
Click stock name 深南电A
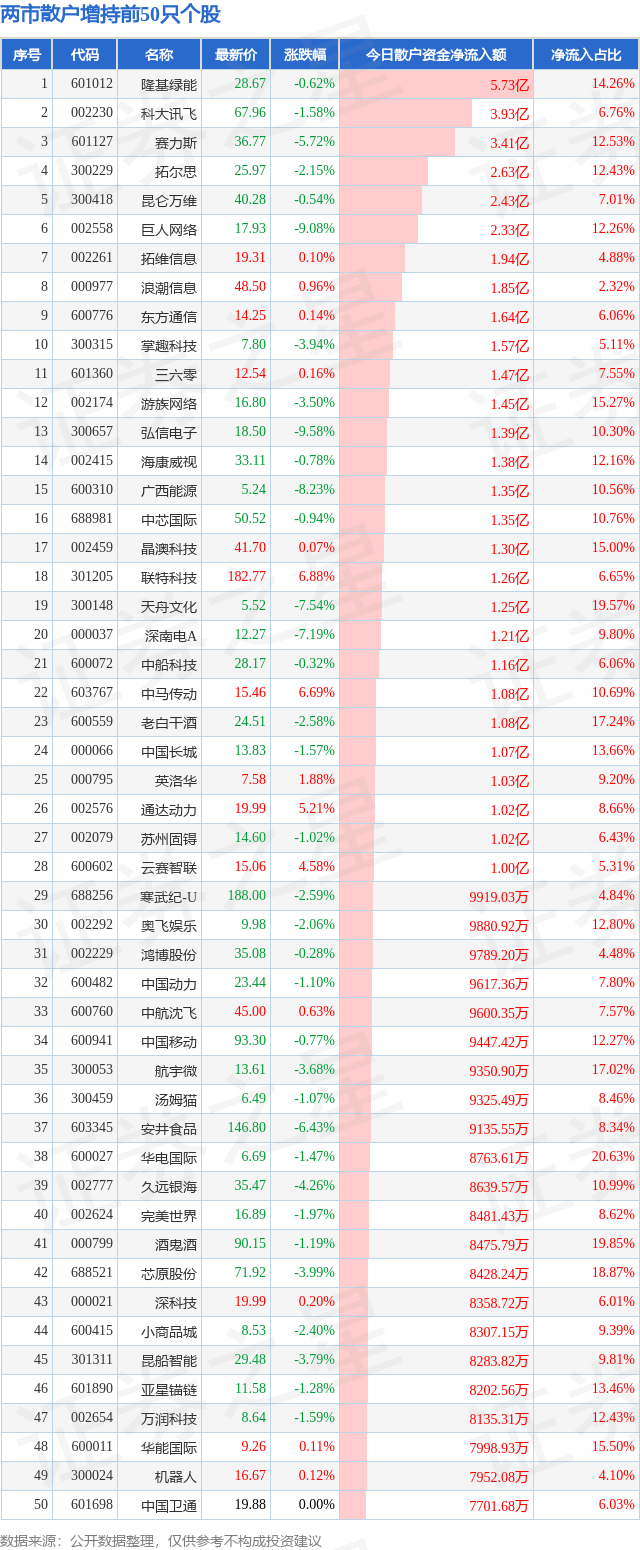(x=171, y=636)
